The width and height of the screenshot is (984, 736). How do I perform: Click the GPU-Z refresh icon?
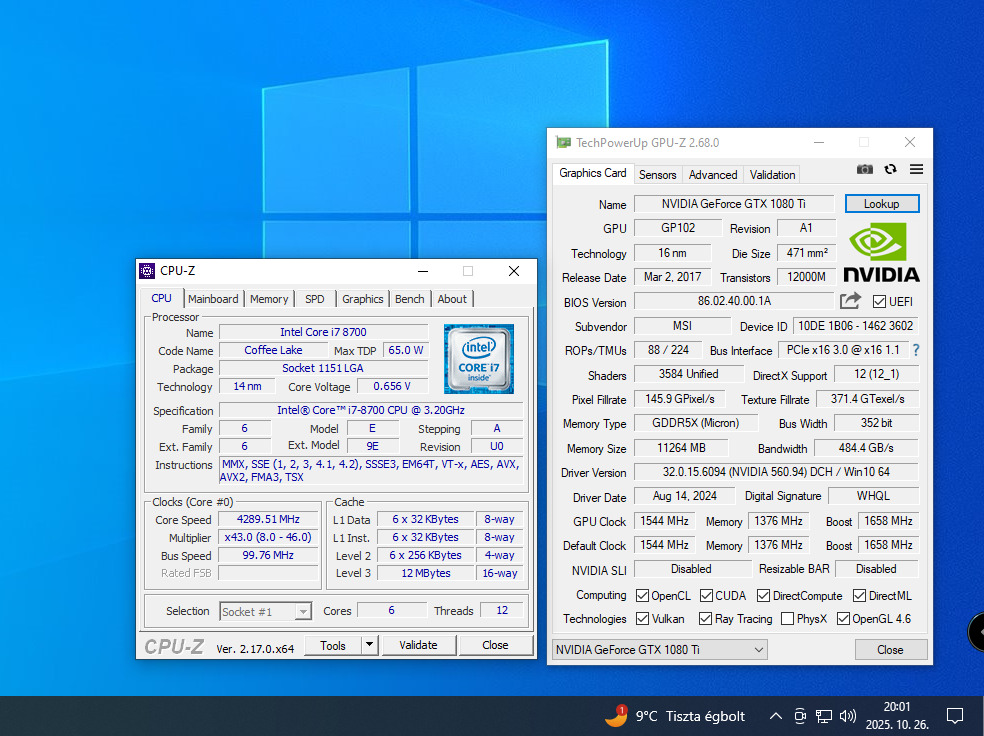pos(890,170)
